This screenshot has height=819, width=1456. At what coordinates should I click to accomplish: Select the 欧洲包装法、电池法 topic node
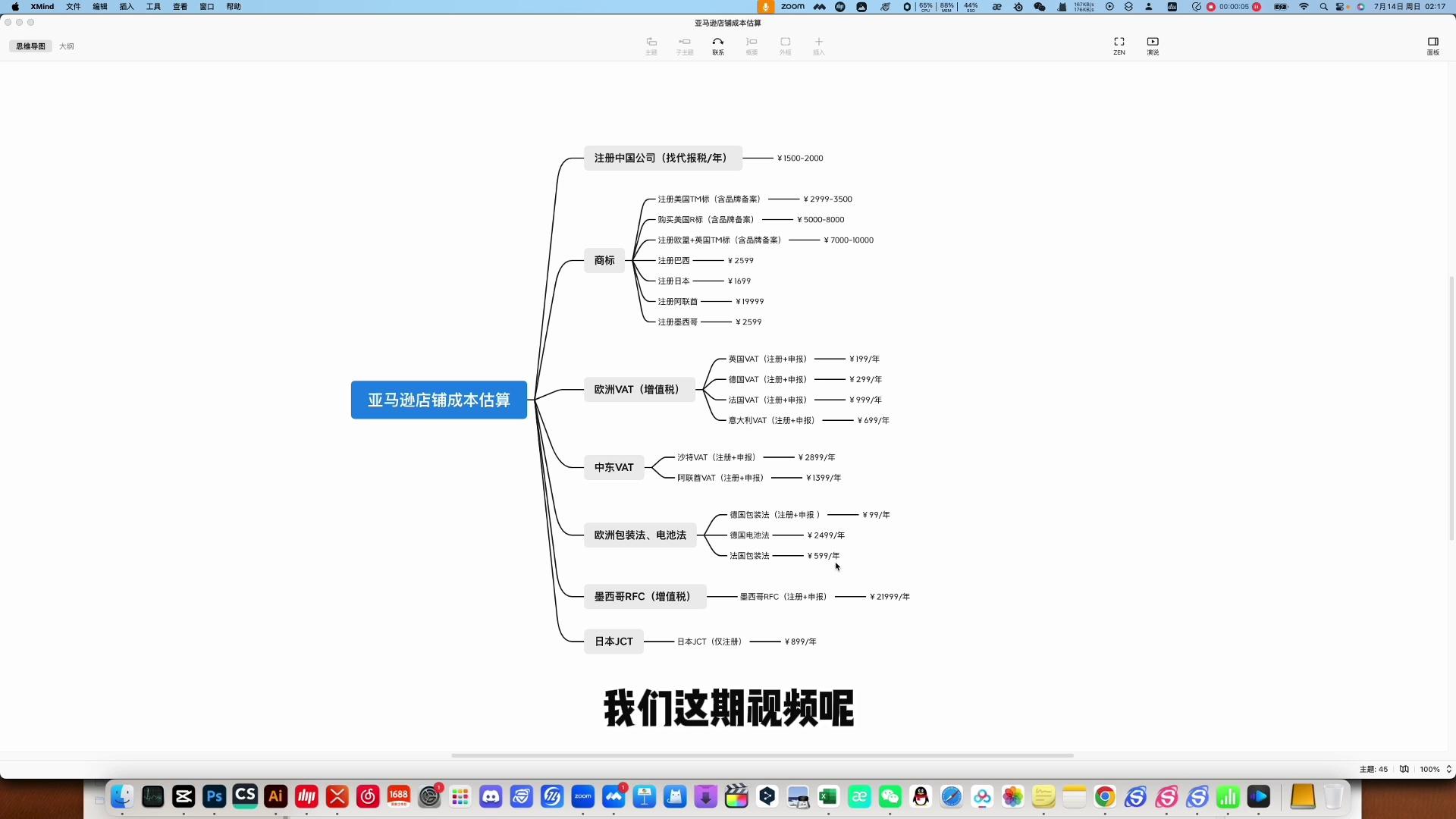[x=640, y=535]
